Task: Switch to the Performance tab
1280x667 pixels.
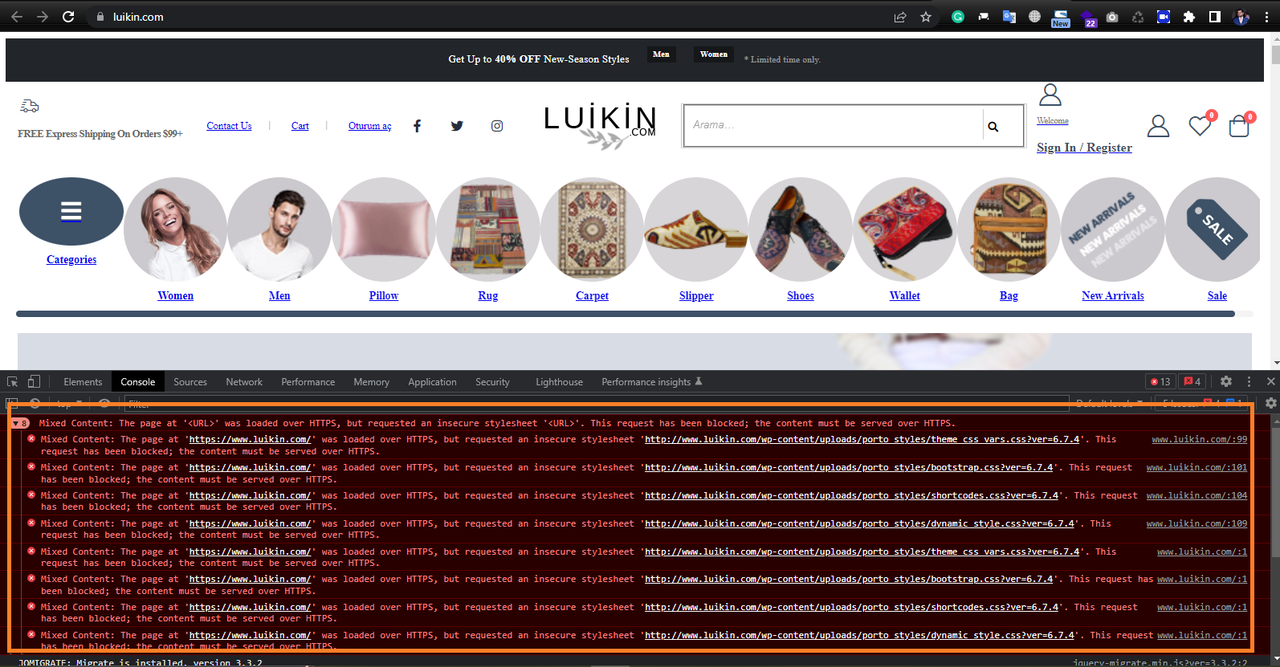Action: click(x=308, y=382)
